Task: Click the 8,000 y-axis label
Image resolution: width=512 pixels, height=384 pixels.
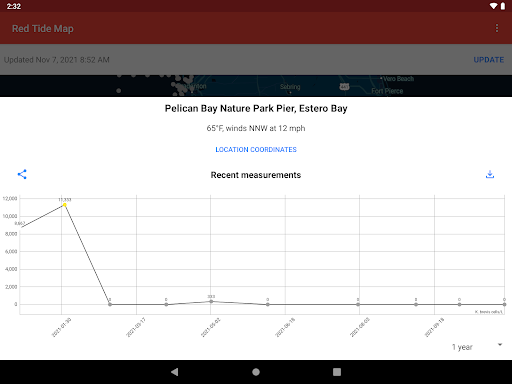Action: click(11, 234)
